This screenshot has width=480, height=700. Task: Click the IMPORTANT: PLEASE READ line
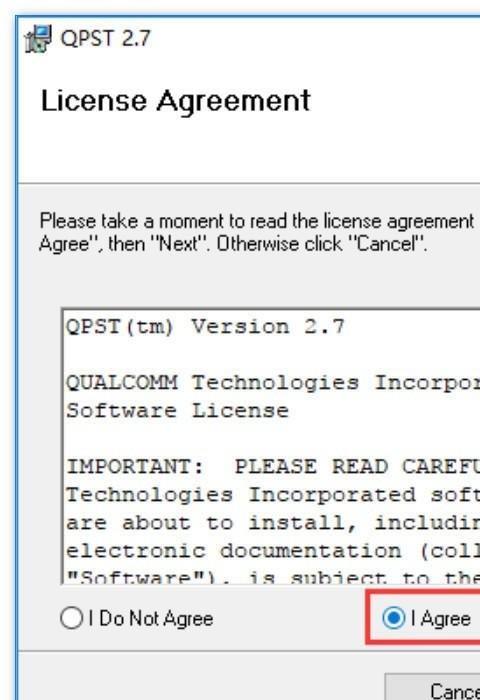coord(273,467)
